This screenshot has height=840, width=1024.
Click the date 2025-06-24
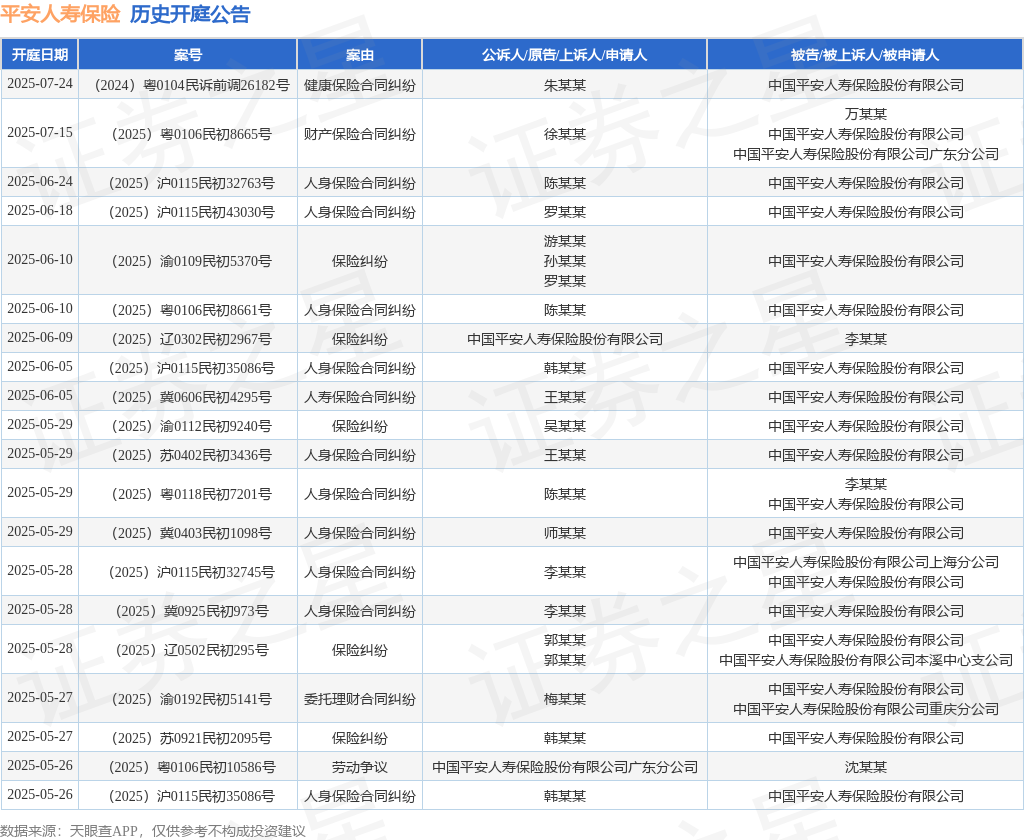tap(40, 182)
